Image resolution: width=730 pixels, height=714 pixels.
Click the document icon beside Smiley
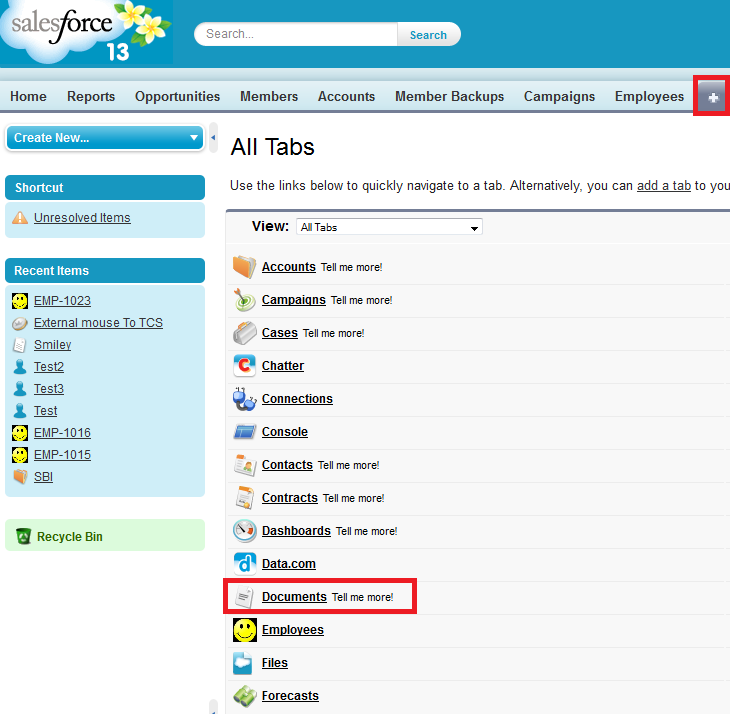tap(20, 345)
